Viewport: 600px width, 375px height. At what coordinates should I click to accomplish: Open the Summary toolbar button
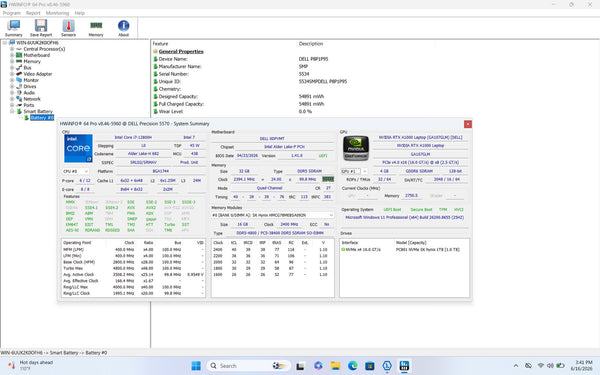[13, 28]
